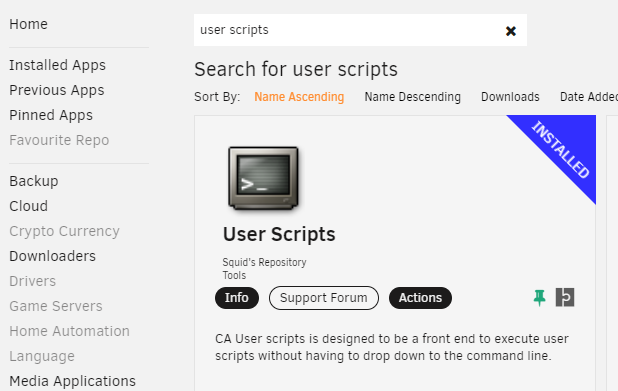Open the Info button for User Scripts
The height and width of the screenshot is (391, 618).
[x=237, y=298]
